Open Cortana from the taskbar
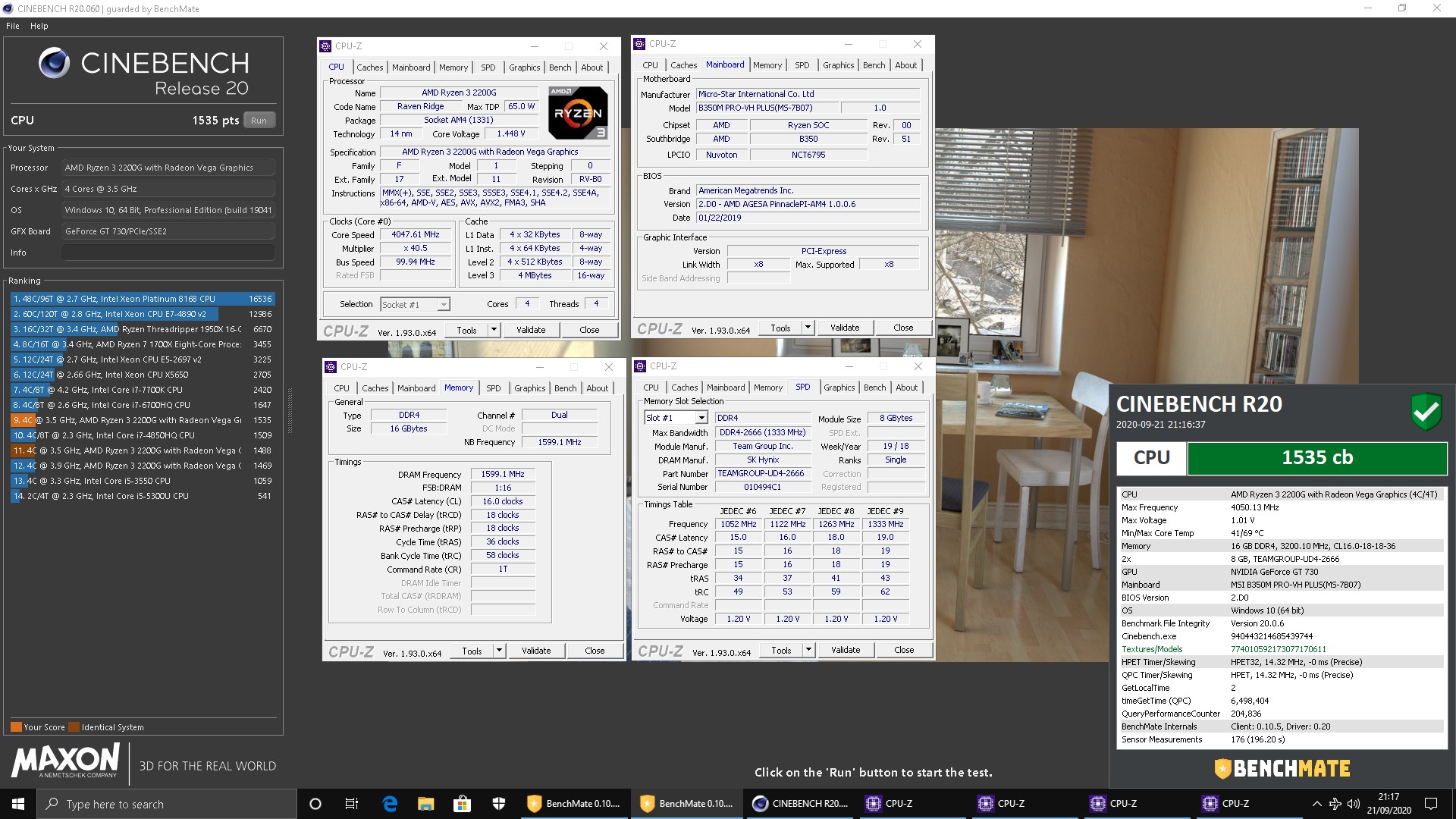1456x819 pixels. [315, 804]
